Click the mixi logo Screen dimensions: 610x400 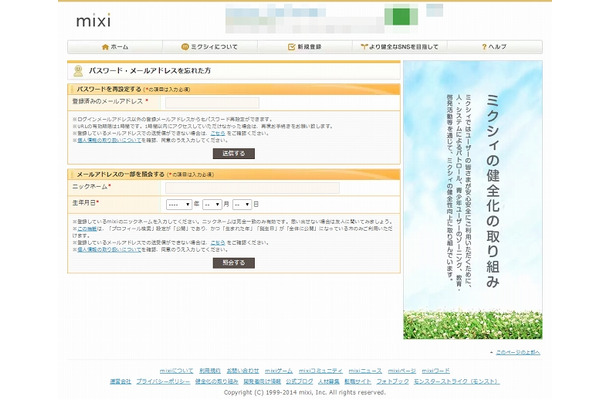(x=93, y=20)
